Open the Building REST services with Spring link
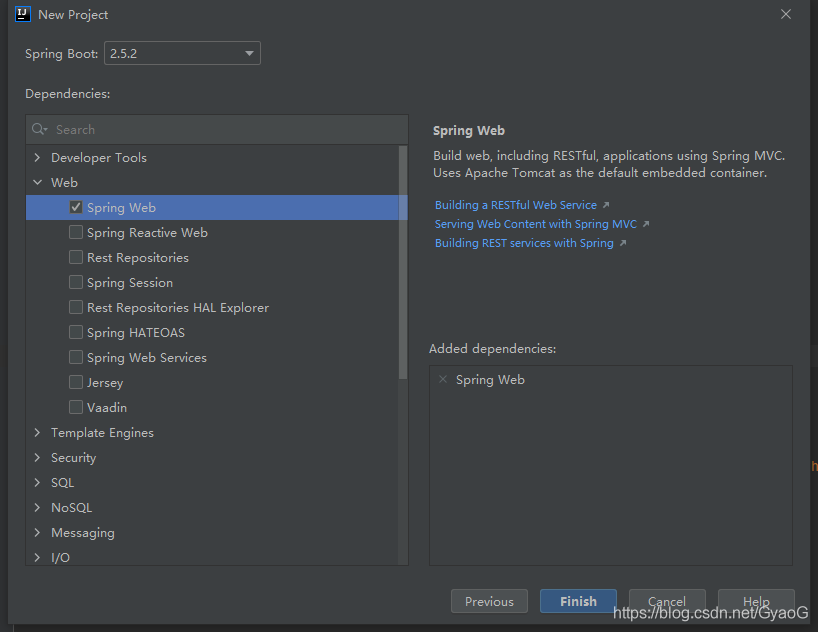This screenshot has width=818, height=632. click(x=524, y=242)
